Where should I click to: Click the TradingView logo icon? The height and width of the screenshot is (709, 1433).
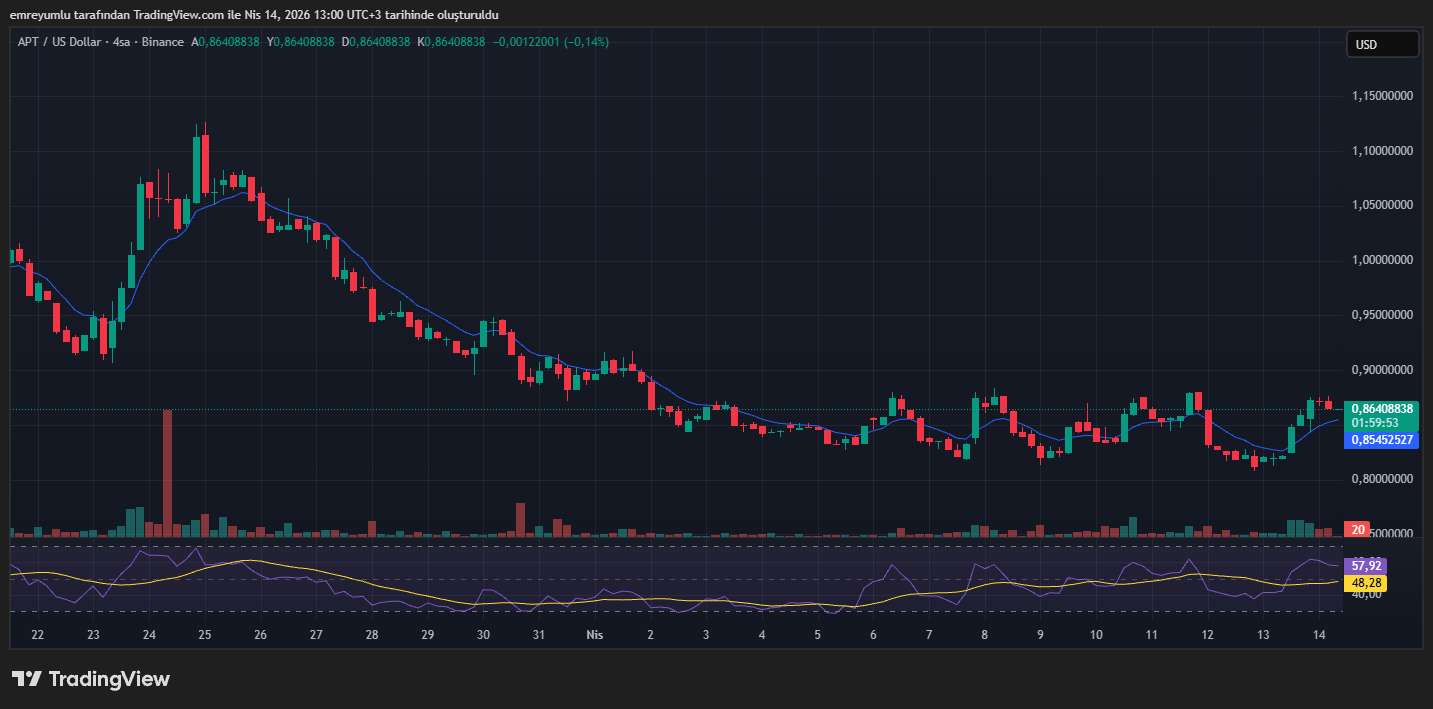[x=26, y=679]
